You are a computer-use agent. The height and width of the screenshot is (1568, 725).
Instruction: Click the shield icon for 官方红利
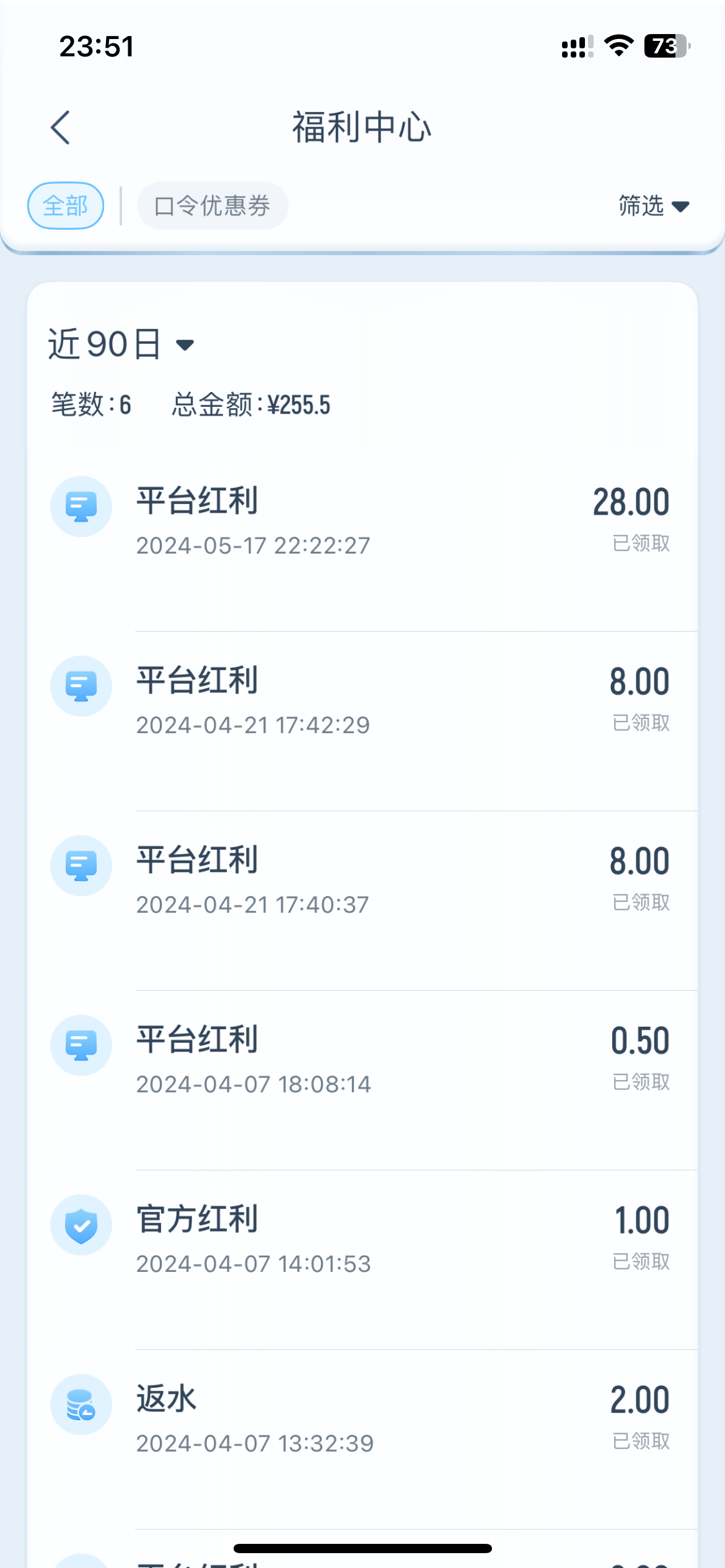point(81,1225)
